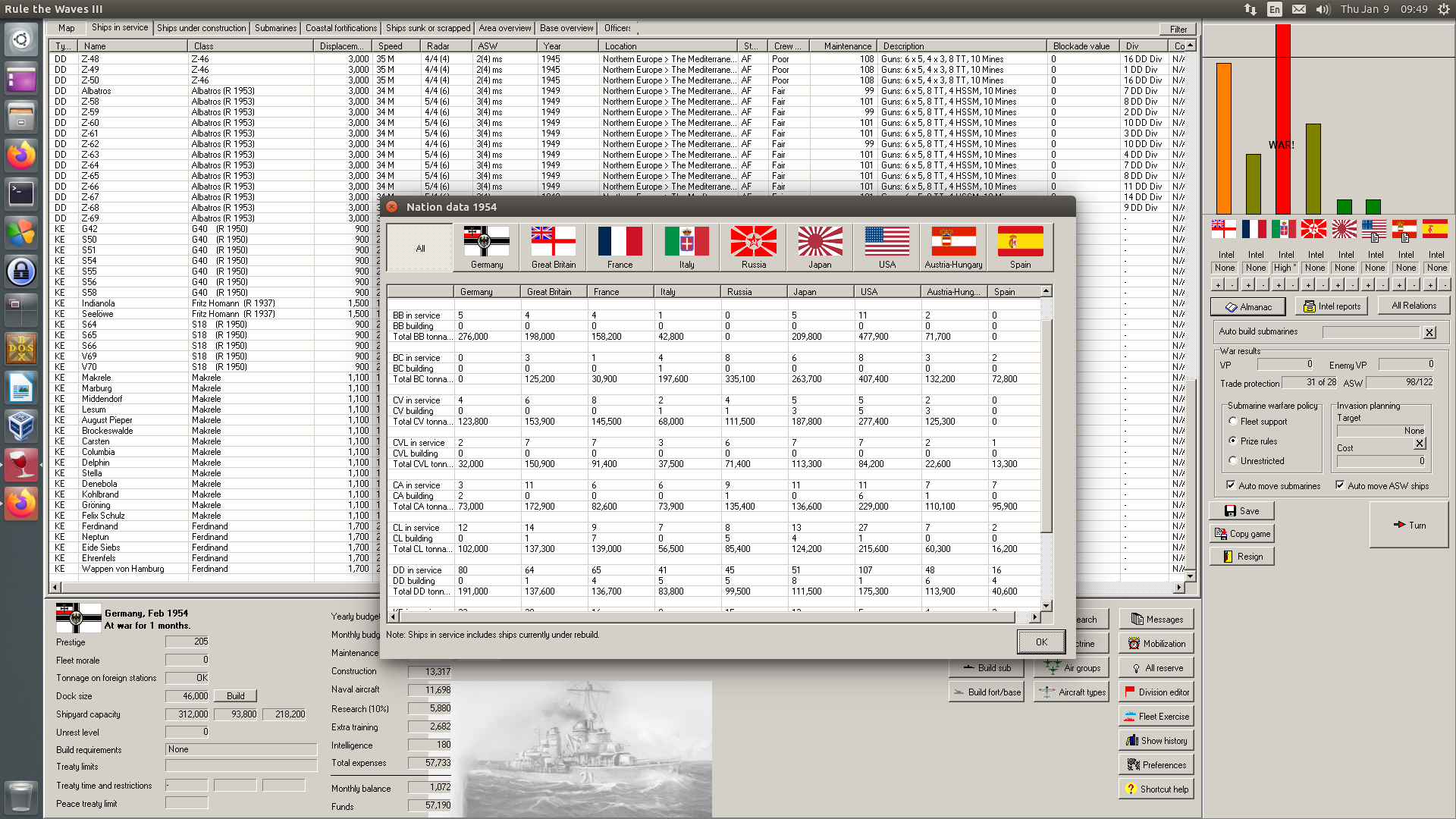Click the All reserve lightbulb button
This screenshot has height=819, width=1456.
click(1156, 668)
